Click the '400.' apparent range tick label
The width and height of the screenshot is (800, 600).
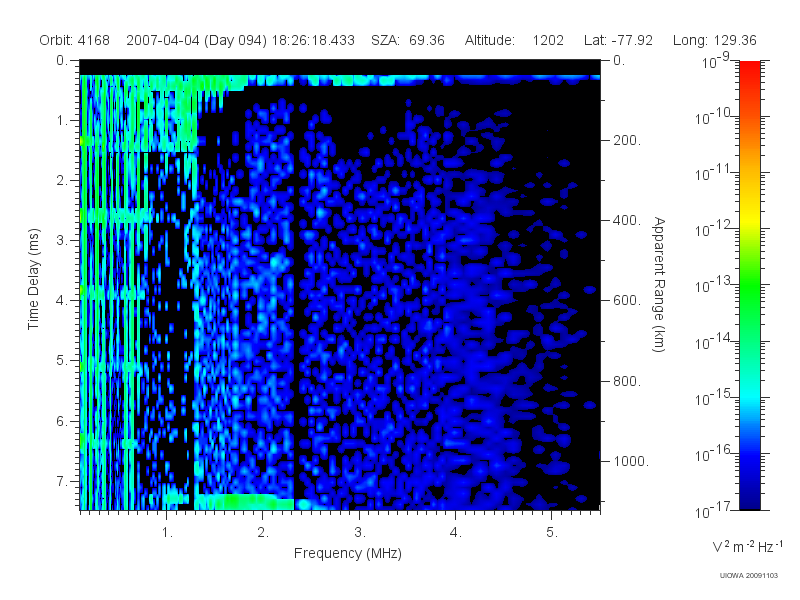[x=627, y=220]
